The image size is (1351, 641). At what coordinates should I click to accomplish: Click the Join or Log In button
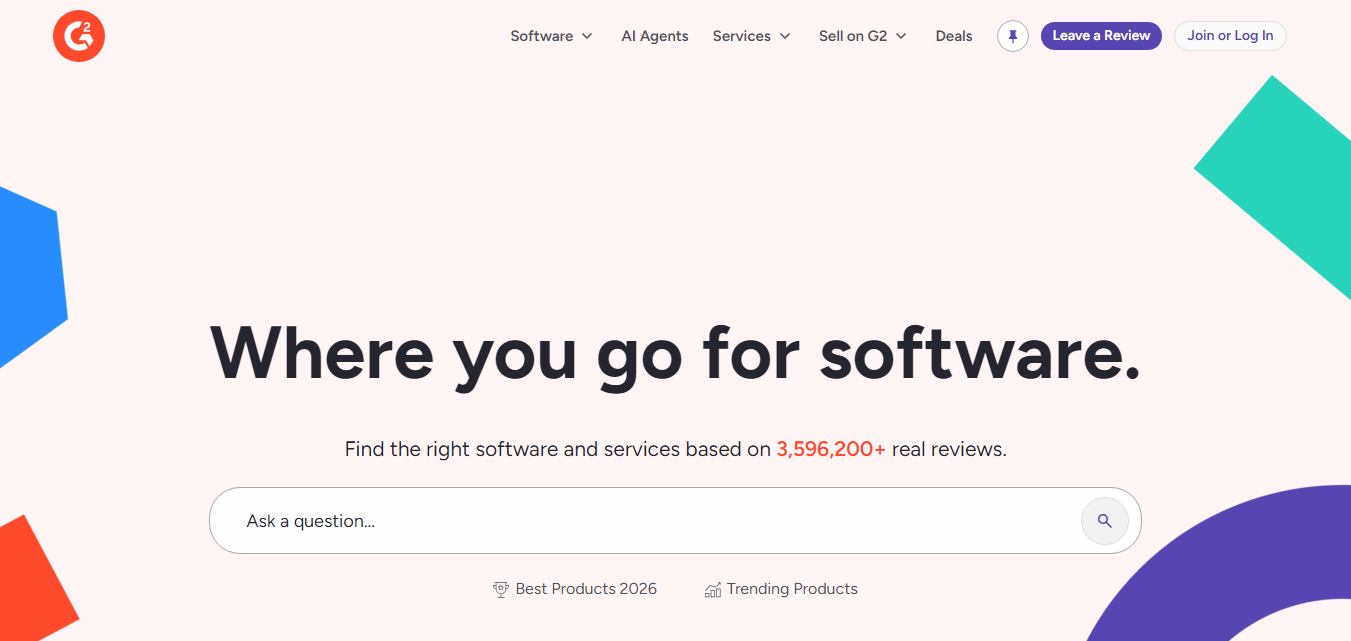pos(1230,36)
